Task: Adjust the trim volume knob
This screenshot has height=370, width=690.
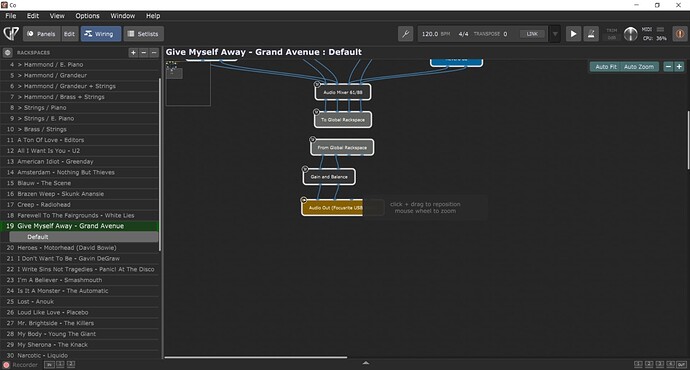Action: pos(630,34)
